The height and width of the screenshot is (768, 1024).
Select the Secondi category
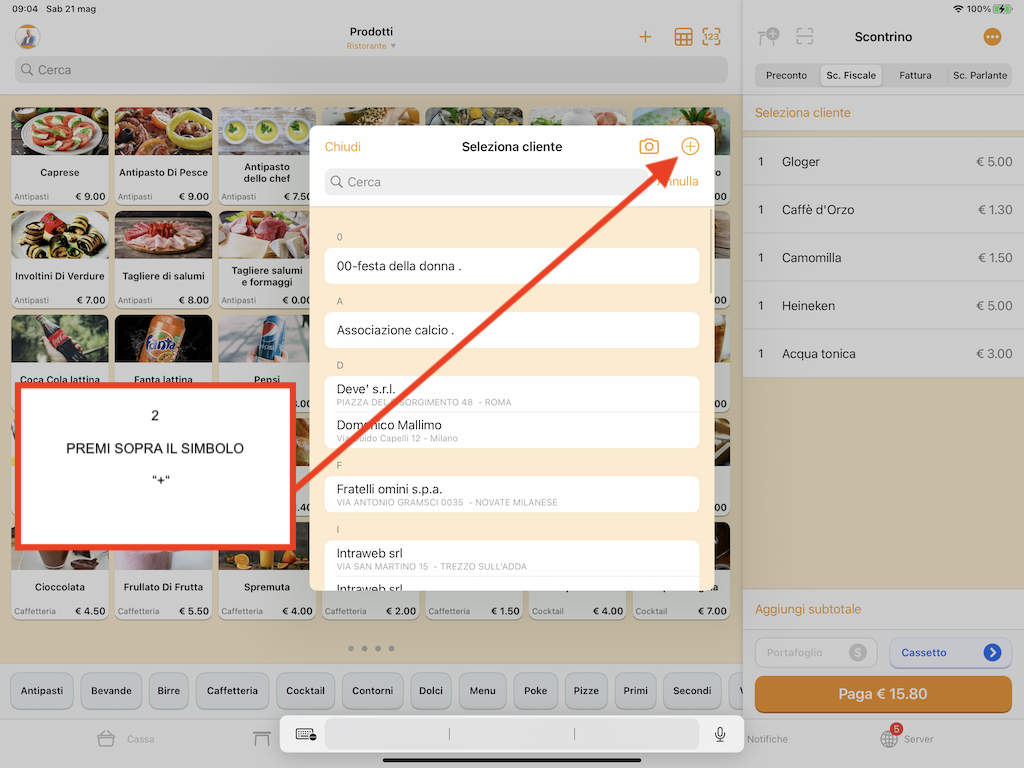tap(692, 691)
